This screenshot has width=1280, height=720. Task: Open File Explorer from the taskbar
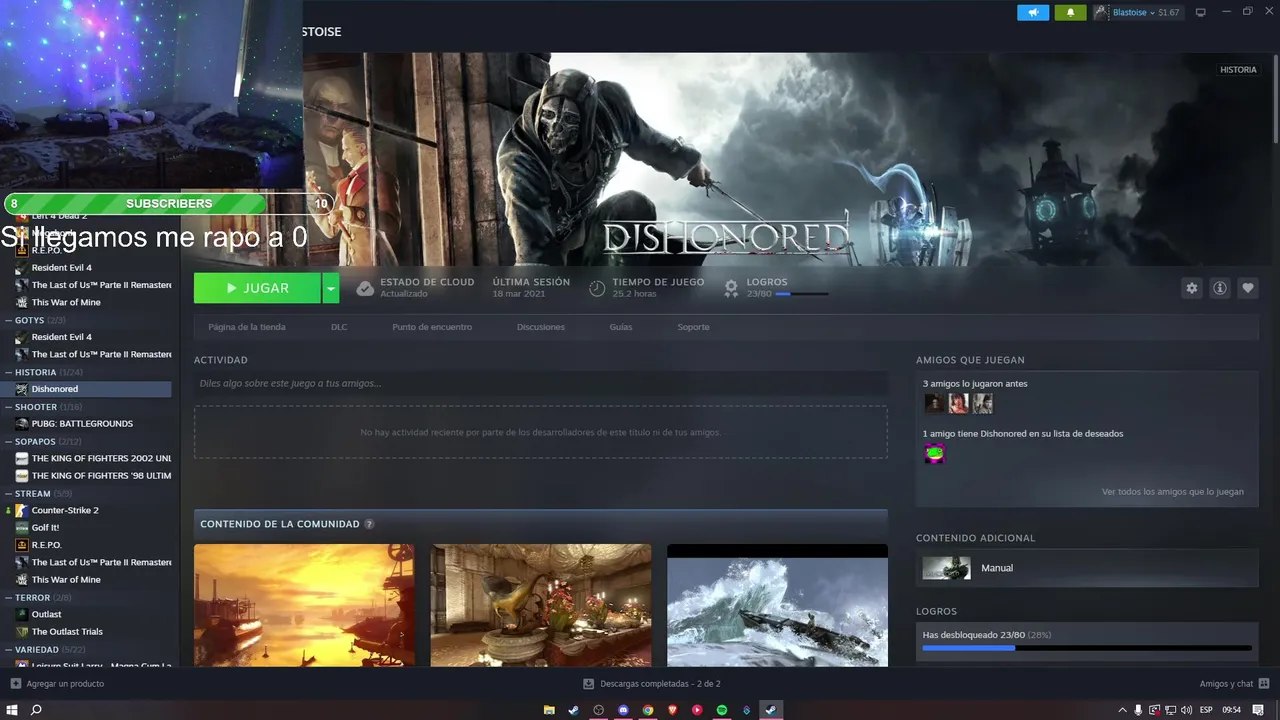(x=549, y=710)
